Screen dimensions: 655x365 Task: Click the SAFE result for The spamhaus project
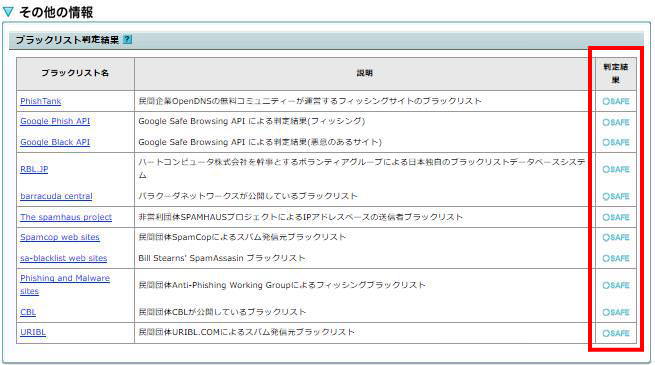point(616,217)
